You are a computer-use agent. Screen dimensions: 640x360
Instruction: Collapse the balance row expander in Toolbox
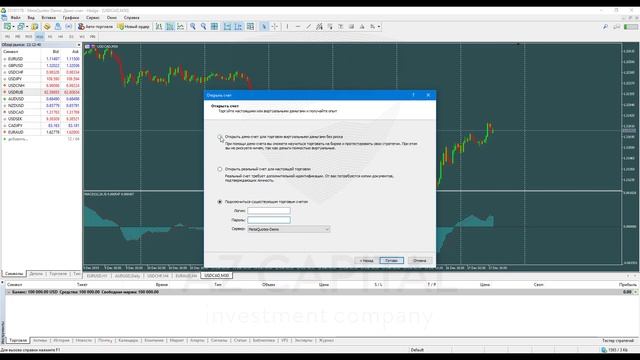pyautogui.click(x=9, y=292)
